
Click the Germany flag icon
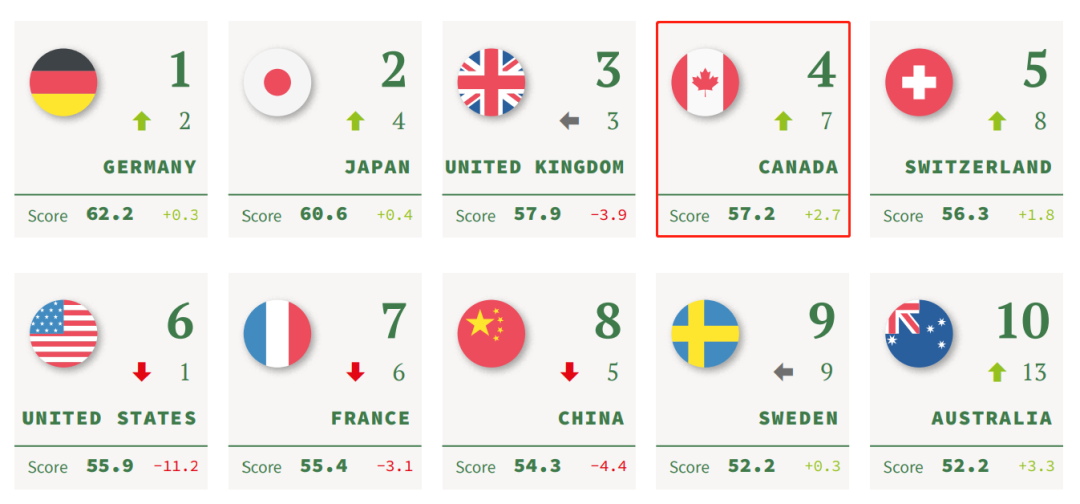tap(63, 82)
